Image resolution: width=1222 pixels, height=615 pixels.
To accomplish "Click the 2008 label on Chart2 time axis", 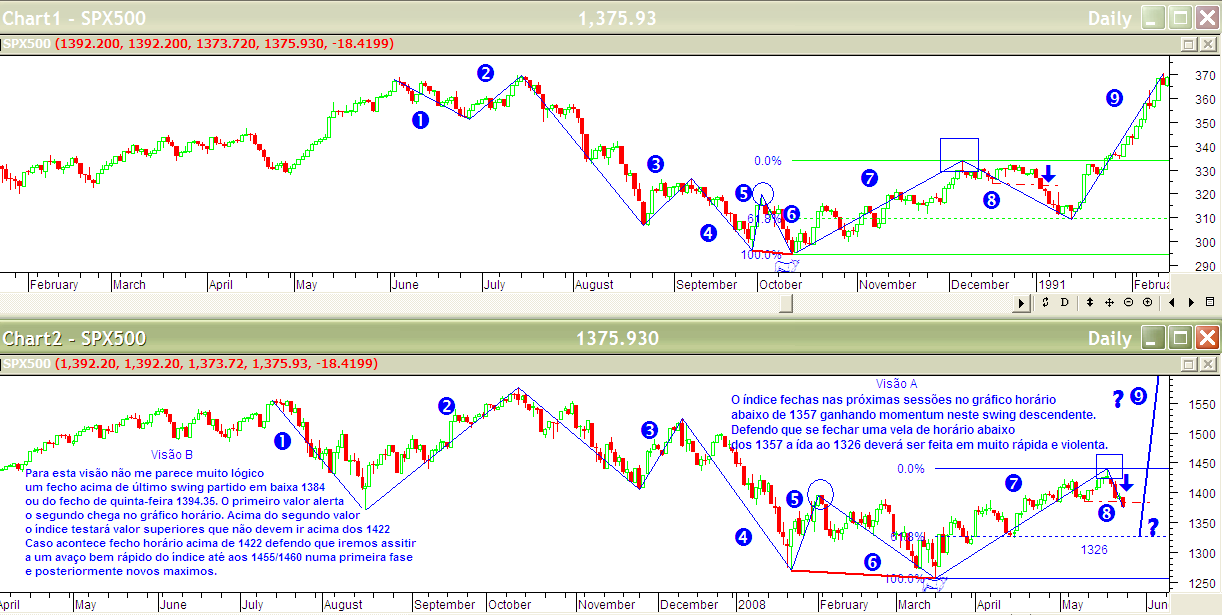I will coord(751,604).
